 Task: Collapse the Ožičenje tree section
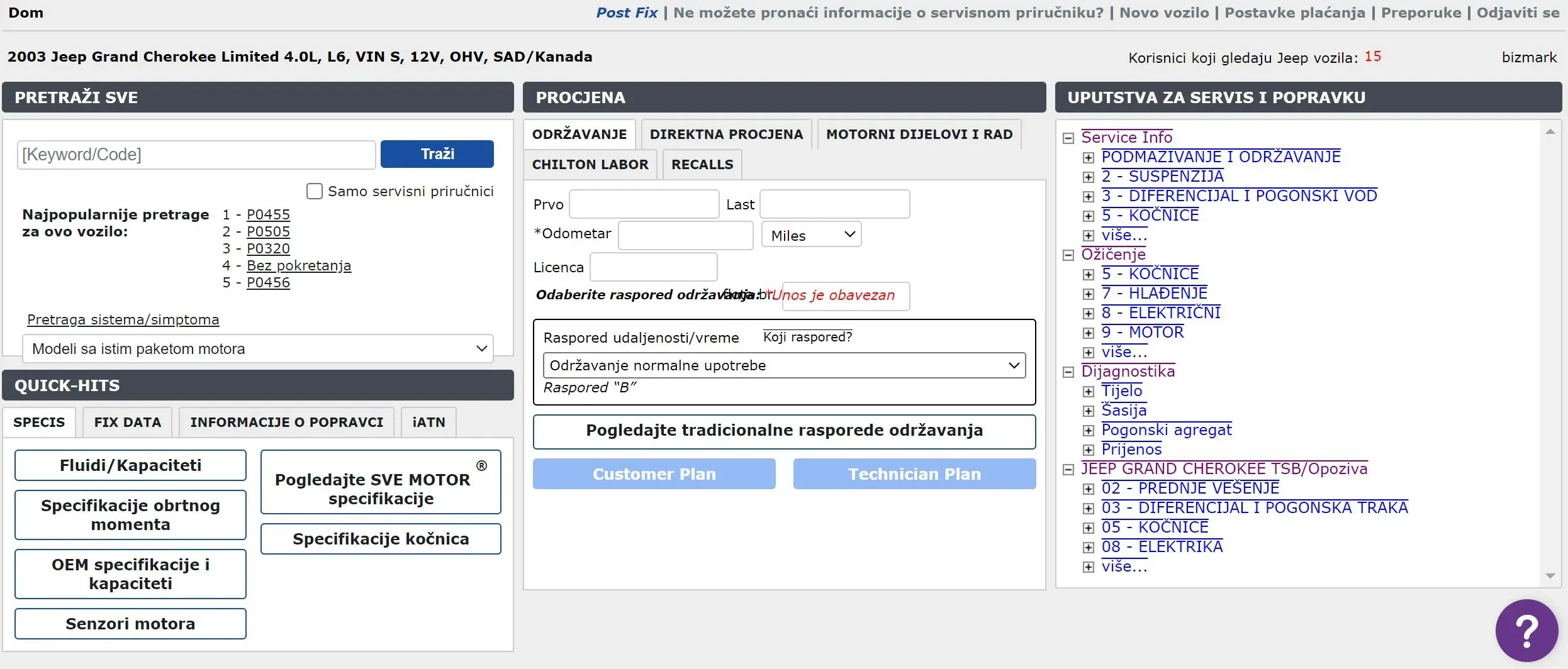tap(1068, 255)
